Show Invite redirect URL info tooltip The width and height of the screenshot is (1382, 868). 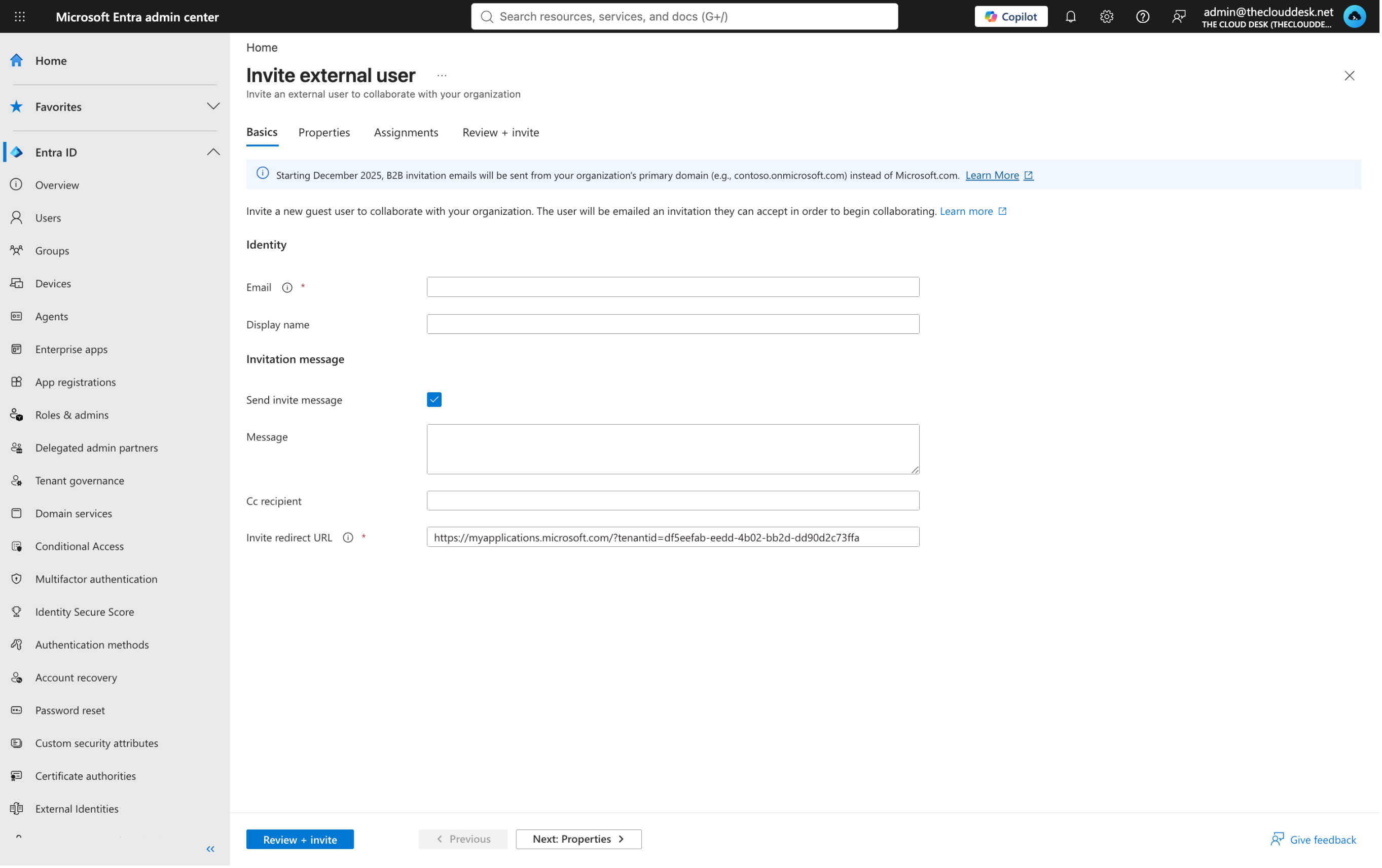pos(348,538)
